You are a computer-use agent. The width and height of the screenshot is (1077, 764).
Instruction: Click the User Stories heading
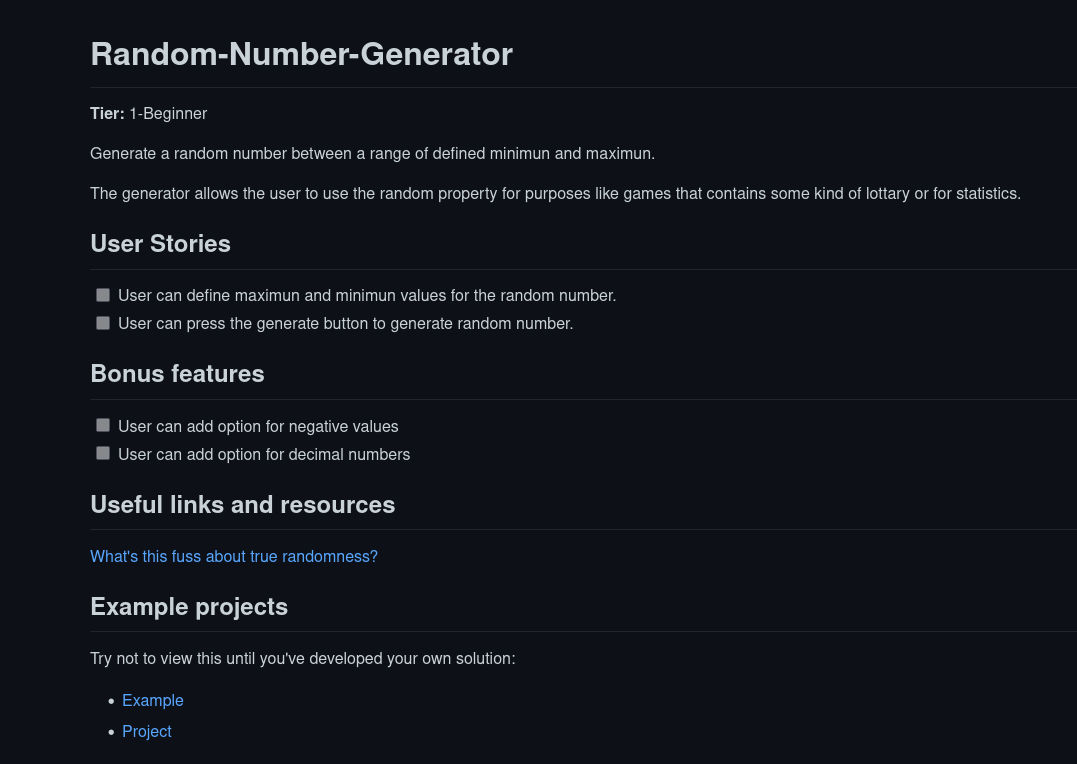[x=160, y=244]
